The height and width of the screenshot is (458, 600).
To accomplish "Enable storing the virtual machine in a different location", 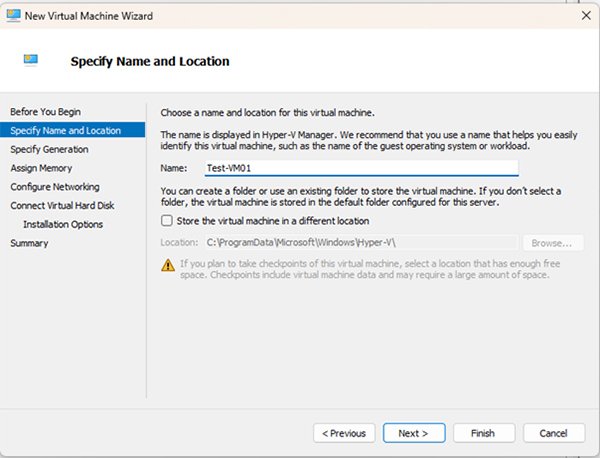I will point(166,221).
